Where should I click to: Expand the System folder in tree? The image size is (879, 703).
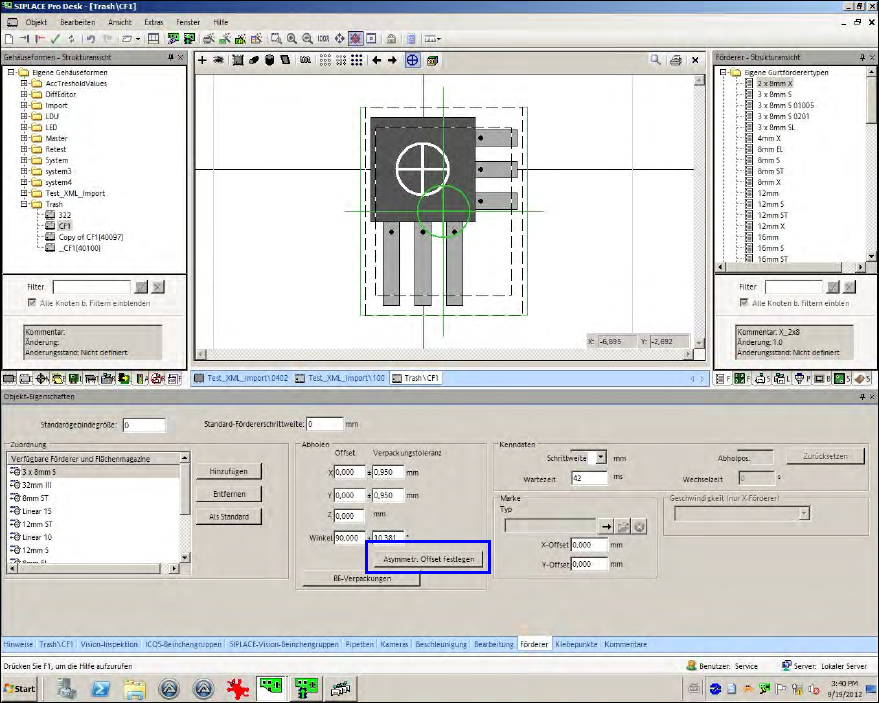tap(24, 160)
